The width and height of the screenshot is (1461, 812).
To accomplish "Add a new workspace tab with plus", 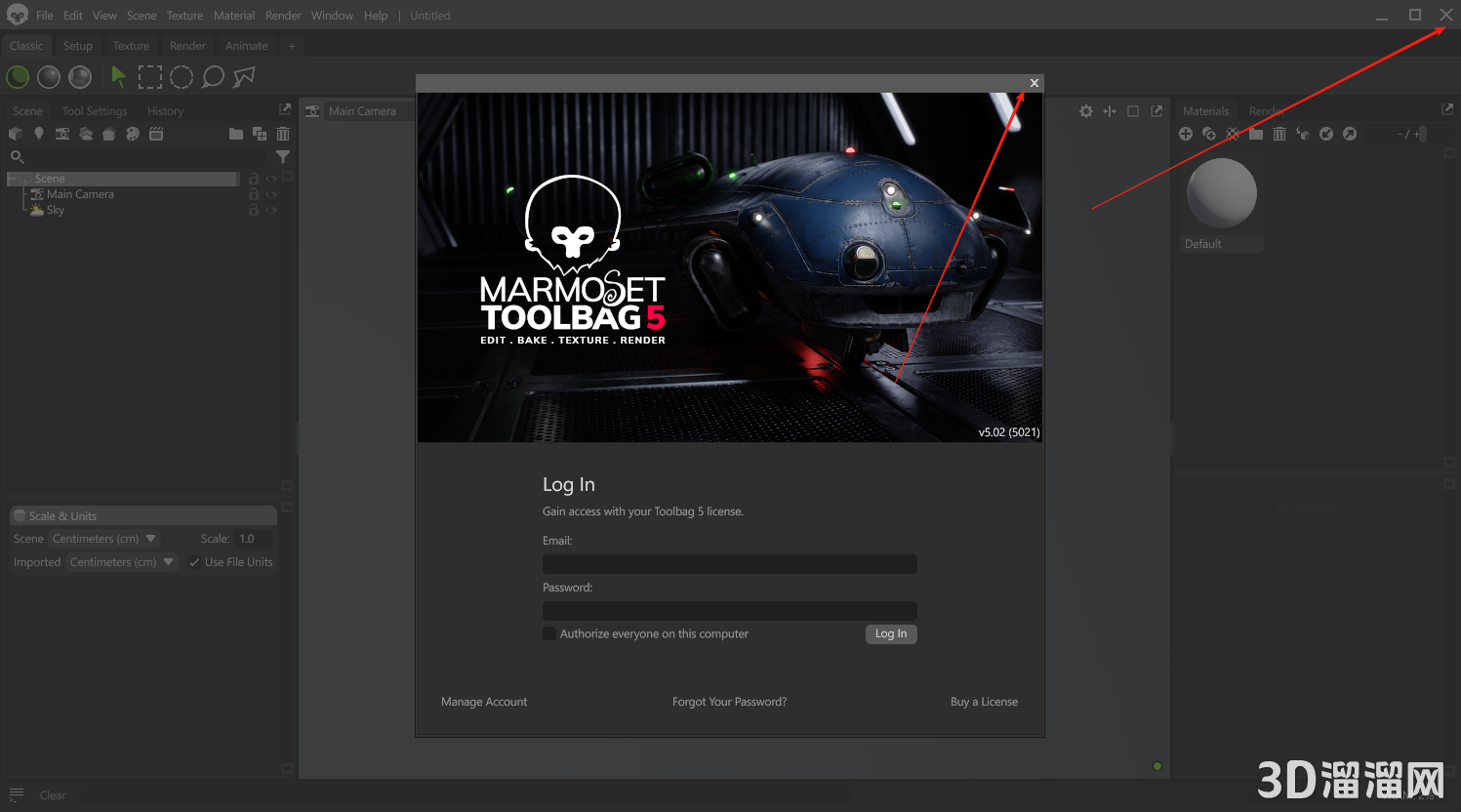I will pyautogui.click(x=291, y=46).
